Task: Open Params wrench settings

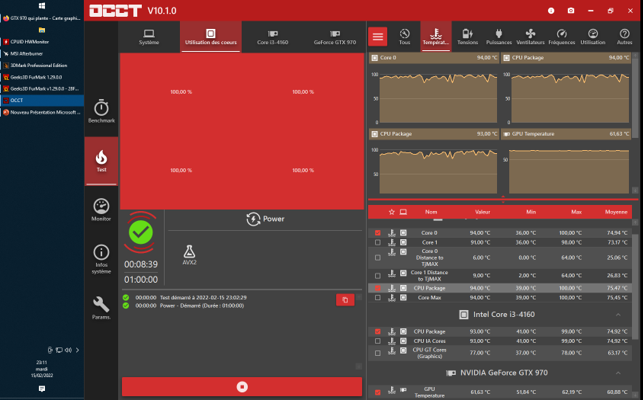Action: click(101, 308)
